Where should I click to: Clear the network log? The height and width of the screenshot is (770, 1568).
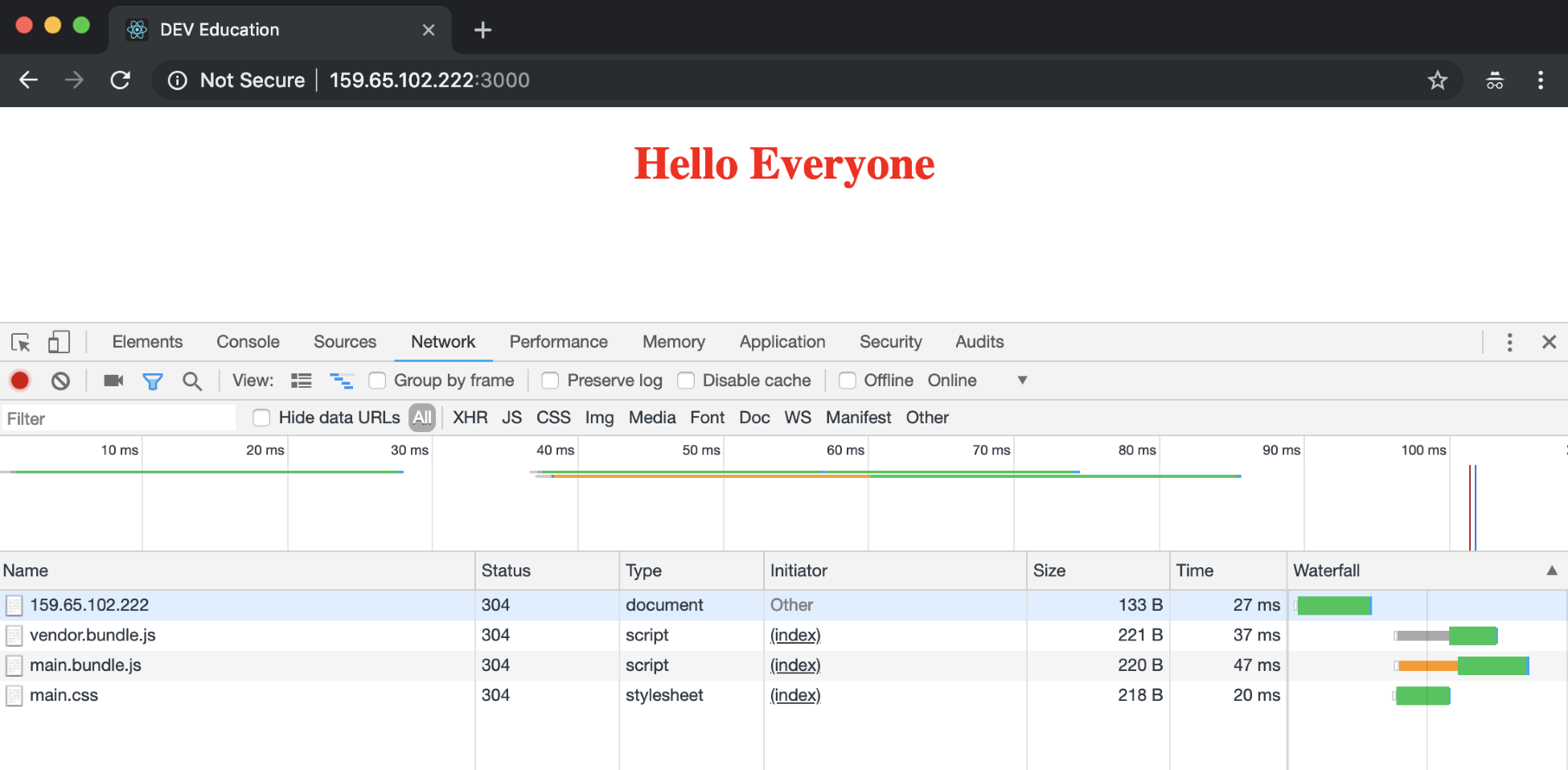60,381
